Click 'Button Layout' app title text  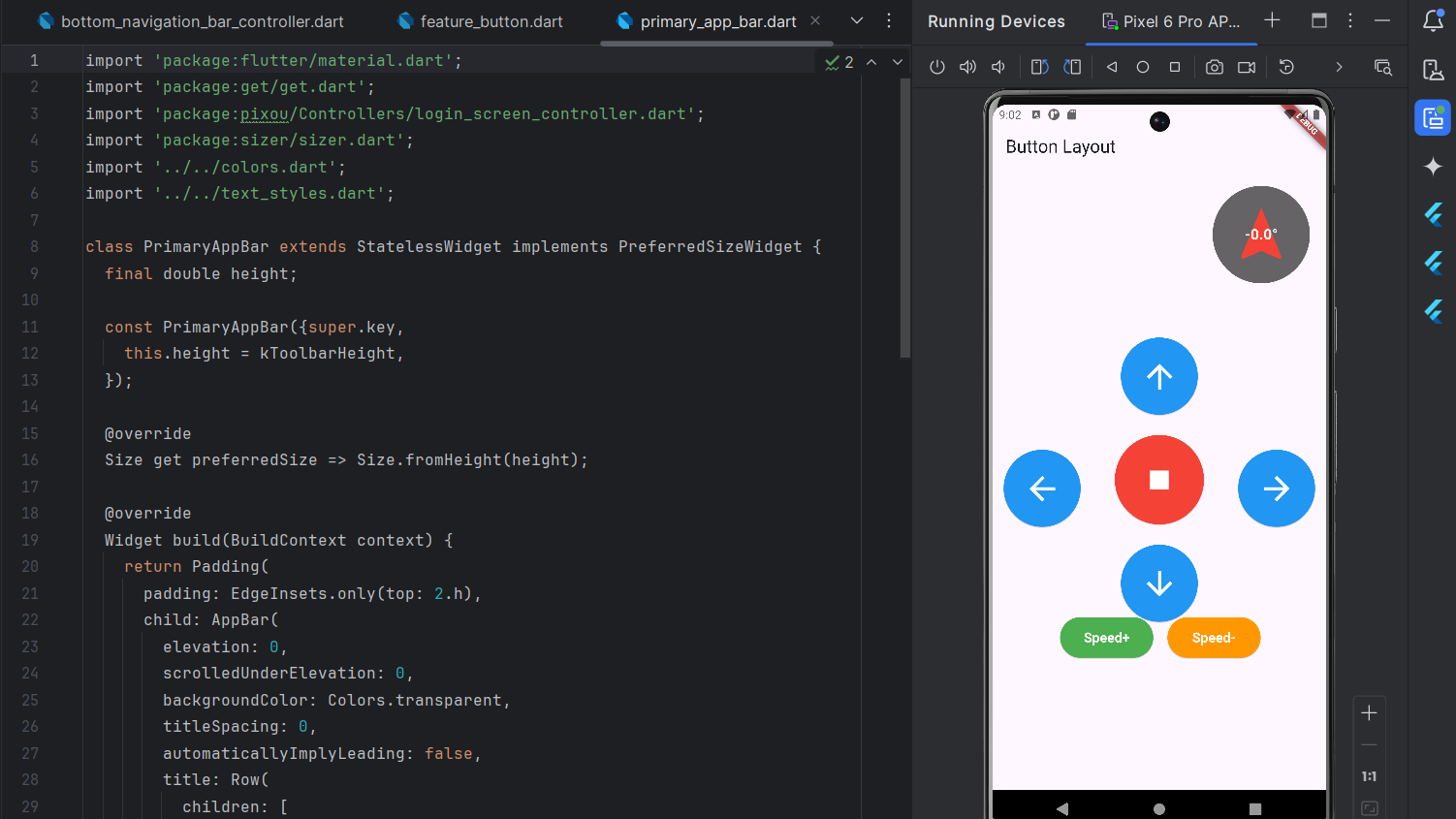tap(1060, 147)
